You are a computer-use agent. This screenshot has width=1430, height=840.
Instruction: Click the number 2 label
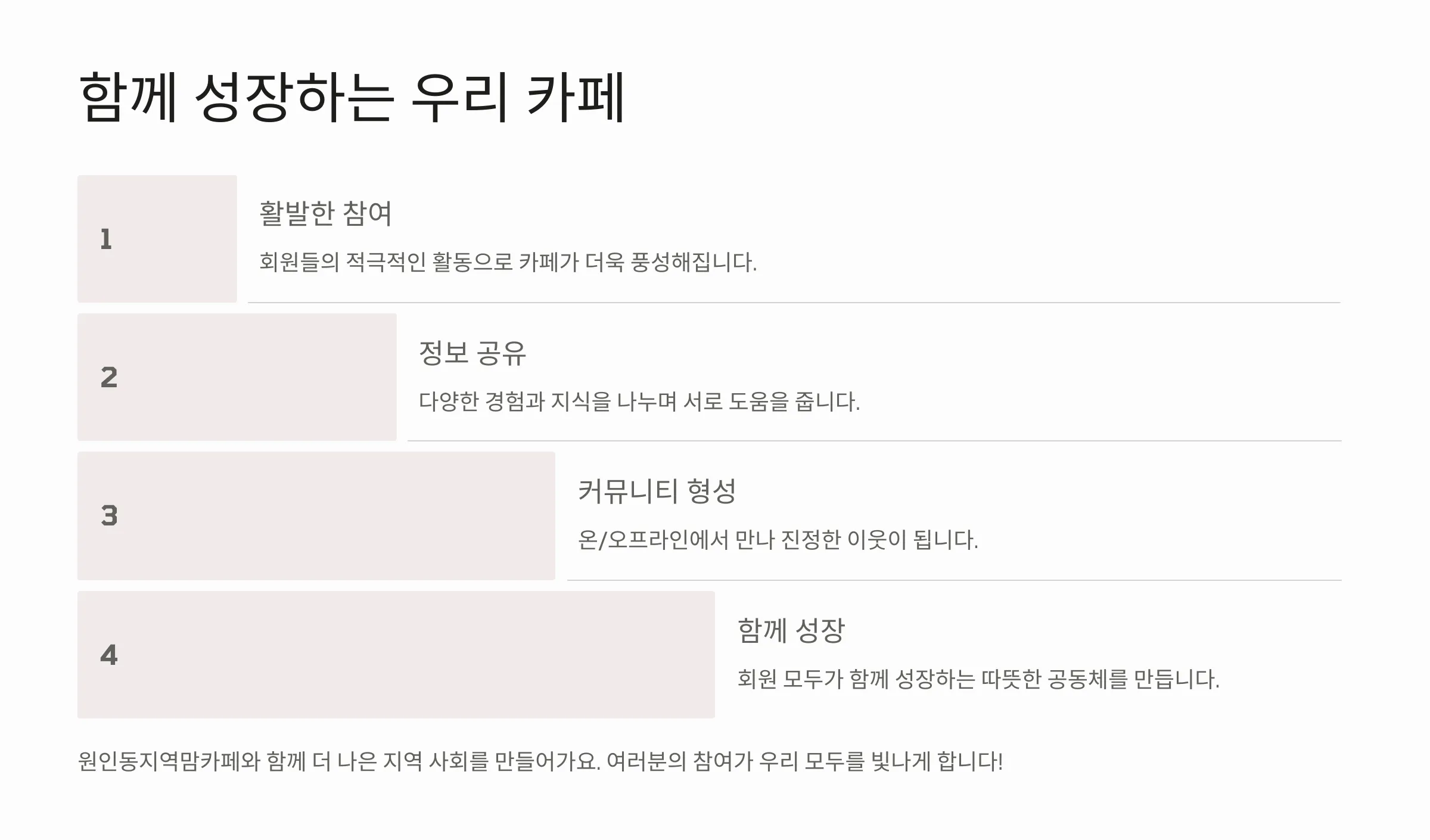[109, 378]
